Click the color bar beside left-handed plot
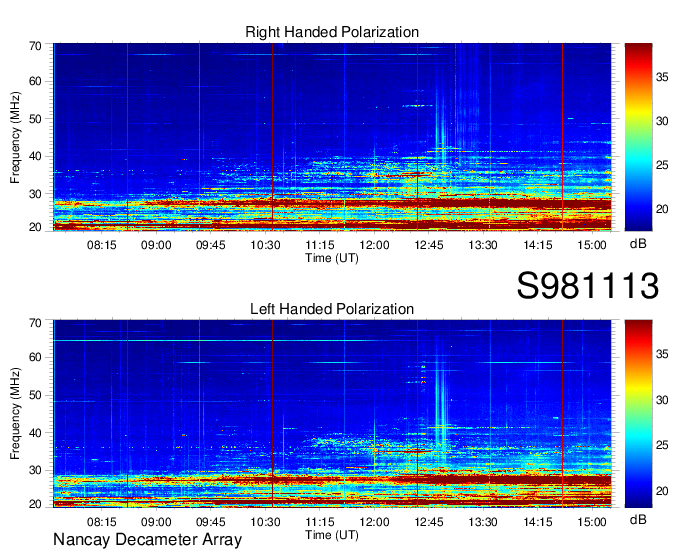 tap(638, 414)
